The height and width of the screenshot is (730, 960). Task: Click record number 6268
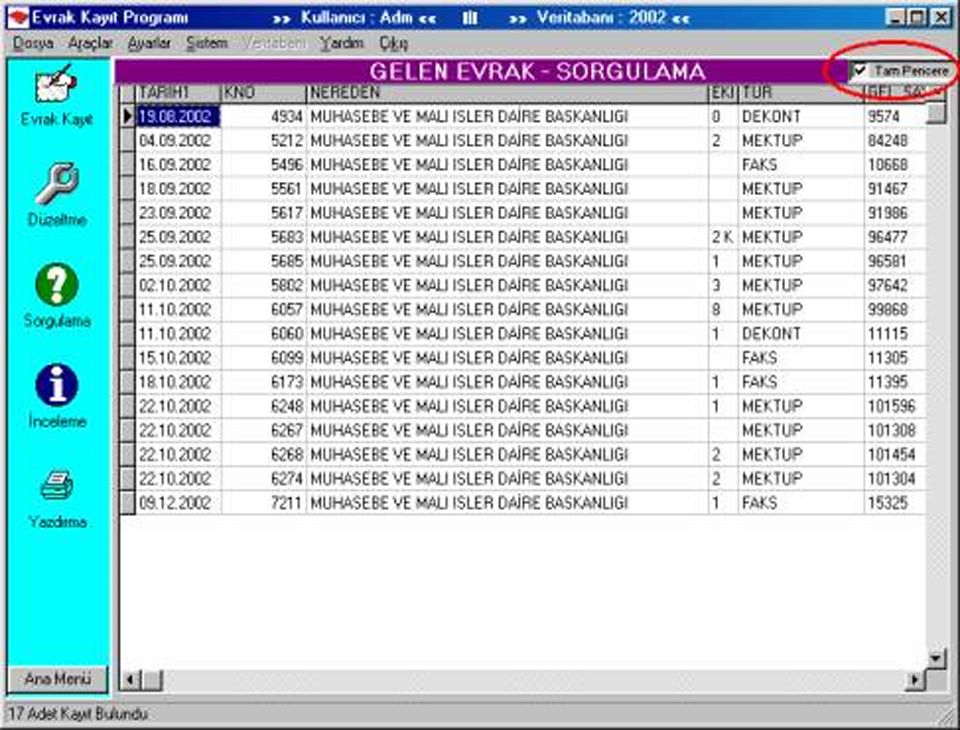(264, 455)
